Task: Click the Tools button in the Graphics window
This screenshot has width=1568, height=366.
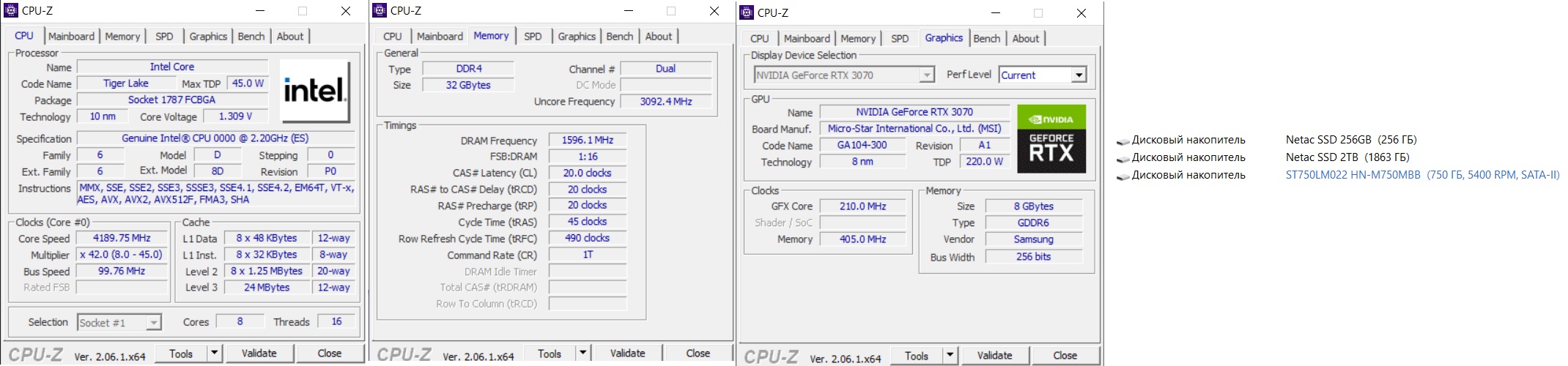Action: coord(917,356)
